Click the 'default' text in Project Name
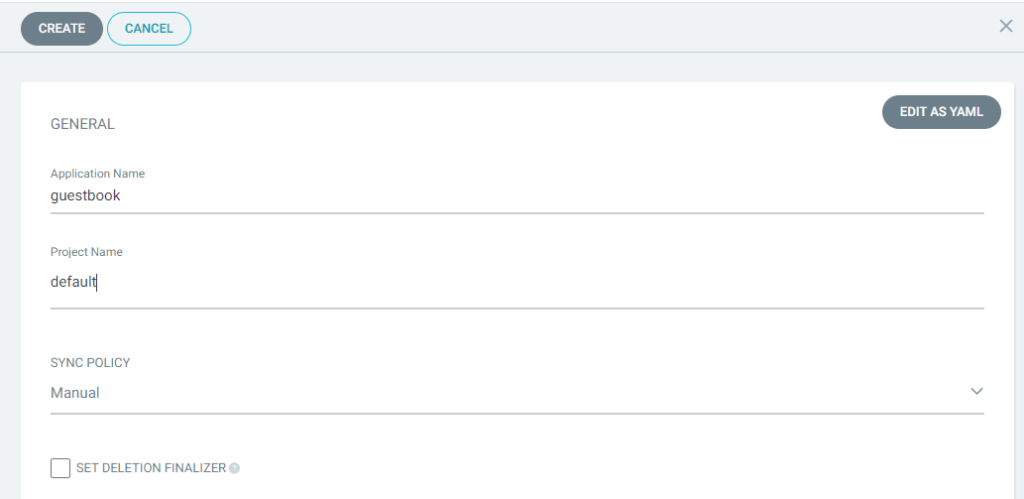1024x499 pixels. (x=73, y=282)
